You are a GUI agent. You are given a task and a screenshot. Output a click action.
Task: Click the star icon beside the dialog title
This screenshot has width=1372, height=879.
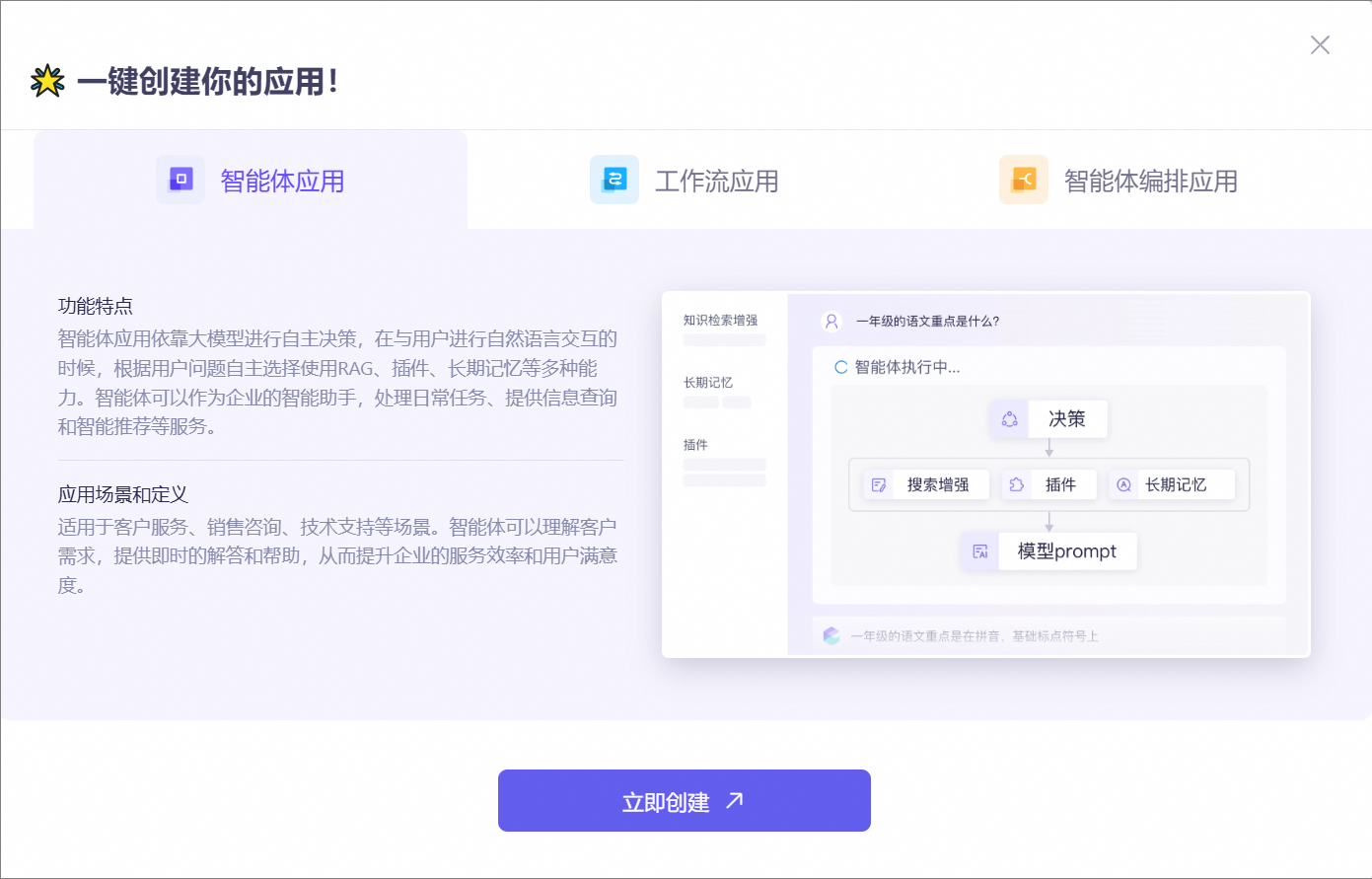click(x=47, y=81)
